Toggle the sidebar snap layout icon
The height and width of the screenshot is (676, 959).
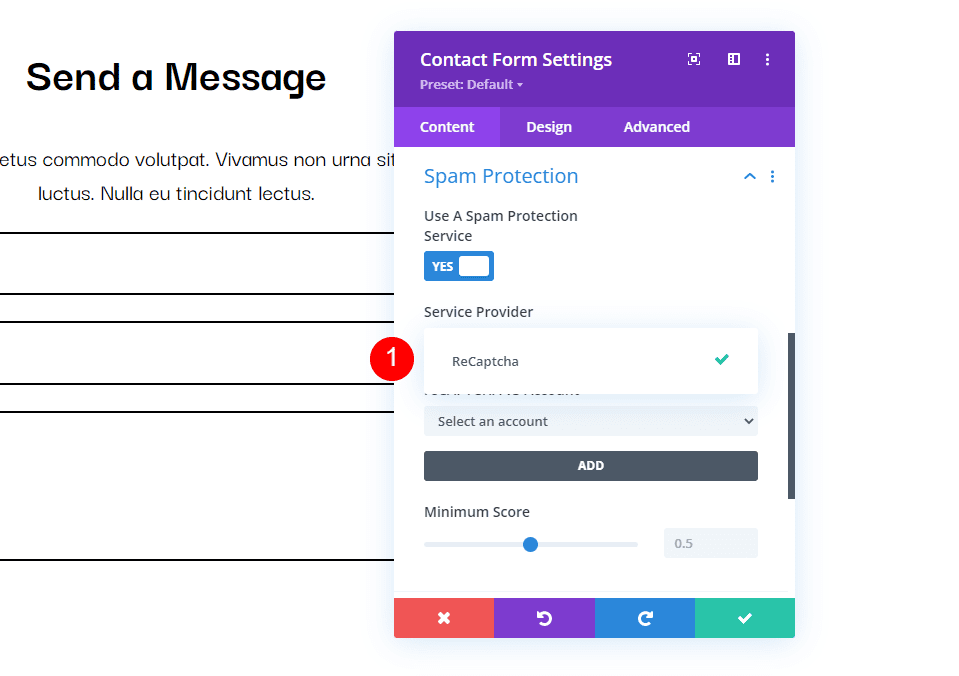click(x=733, y=60)
